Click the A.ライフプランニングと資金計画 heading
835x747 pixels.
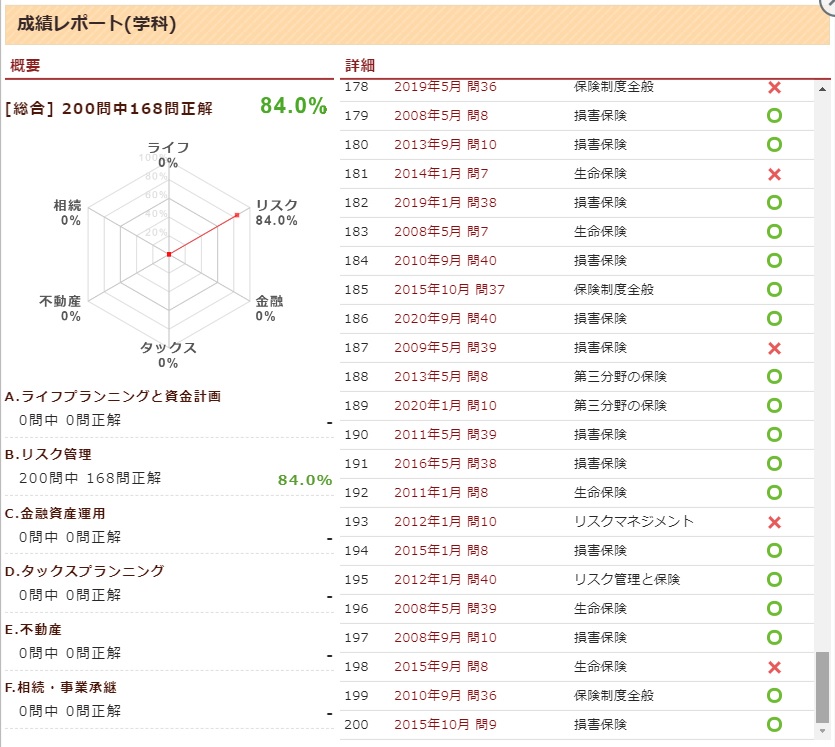[x=113, y=397]
